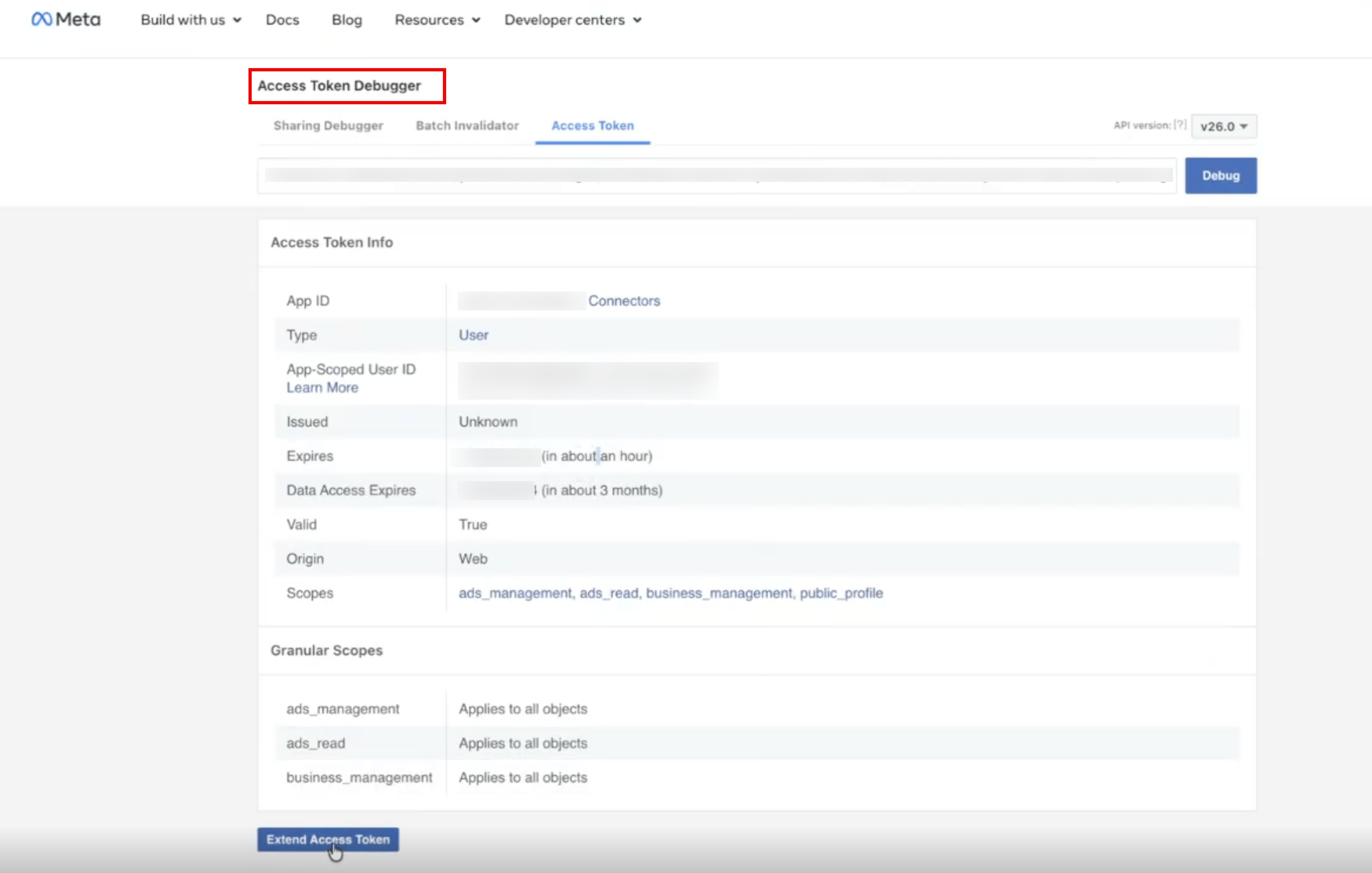Open the Docs page
This screenshot has height=873, width=1372.
(282, 20)
